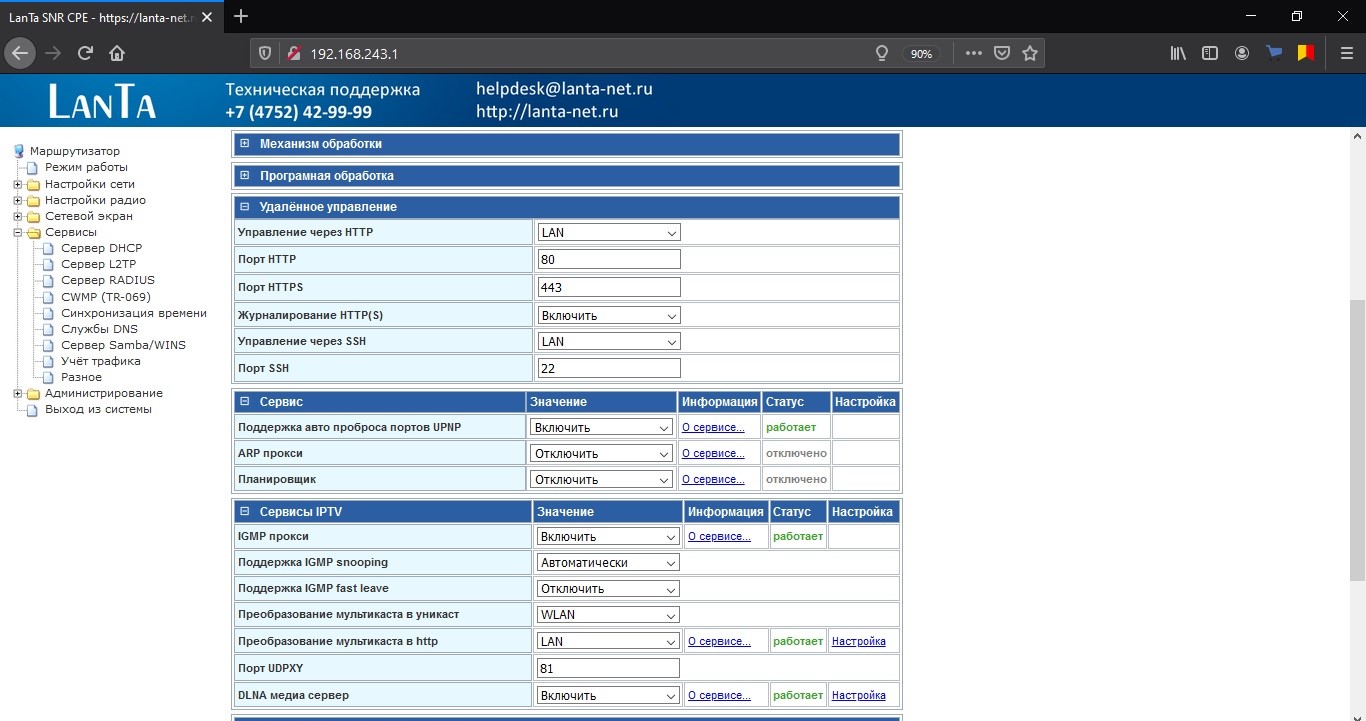Open Режим работы in navigation tree
The image size is (1366, 721).
86,167
